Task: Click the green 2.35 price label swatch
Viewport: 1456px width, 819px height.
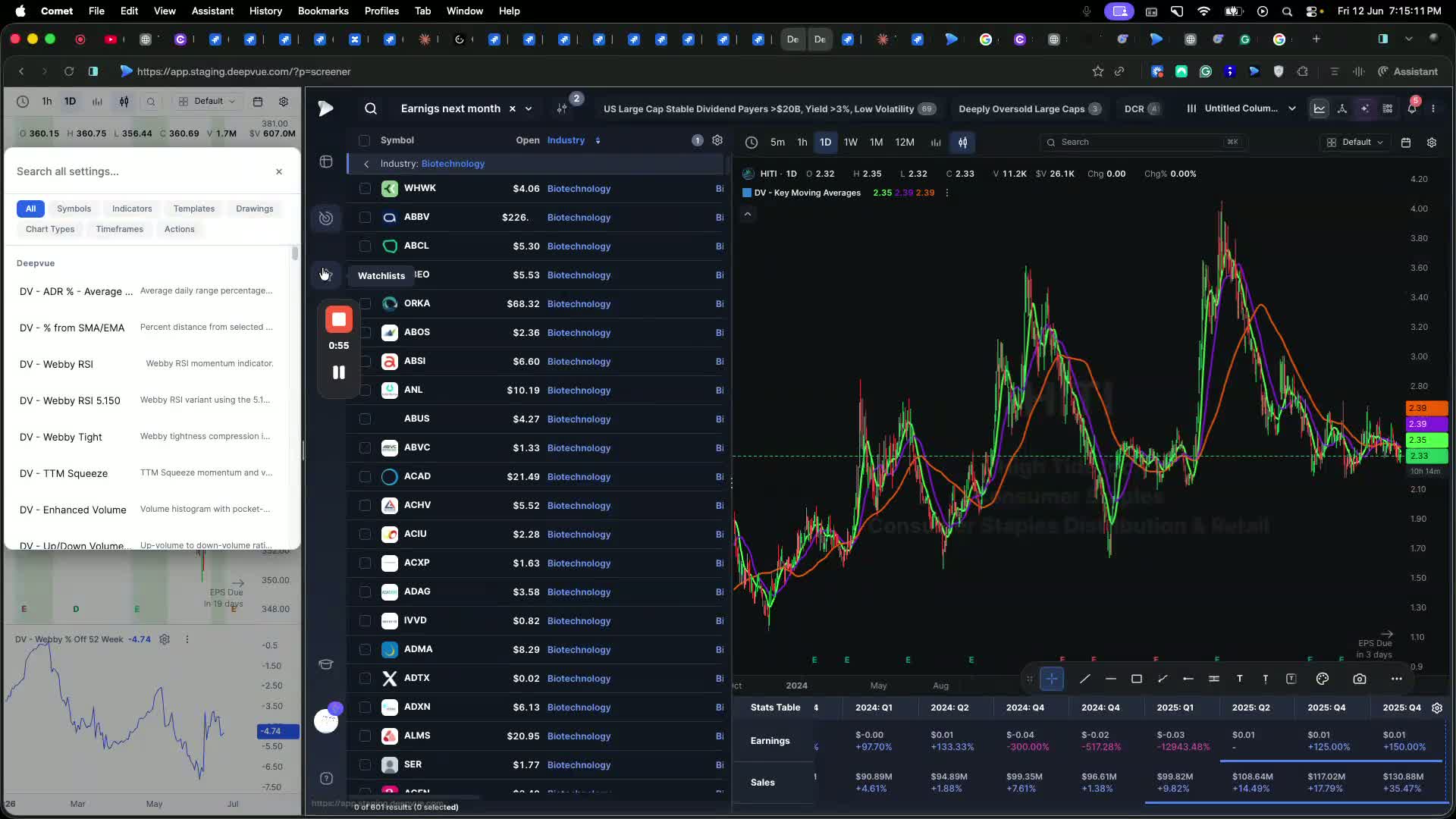Action: coord(1426,440)
